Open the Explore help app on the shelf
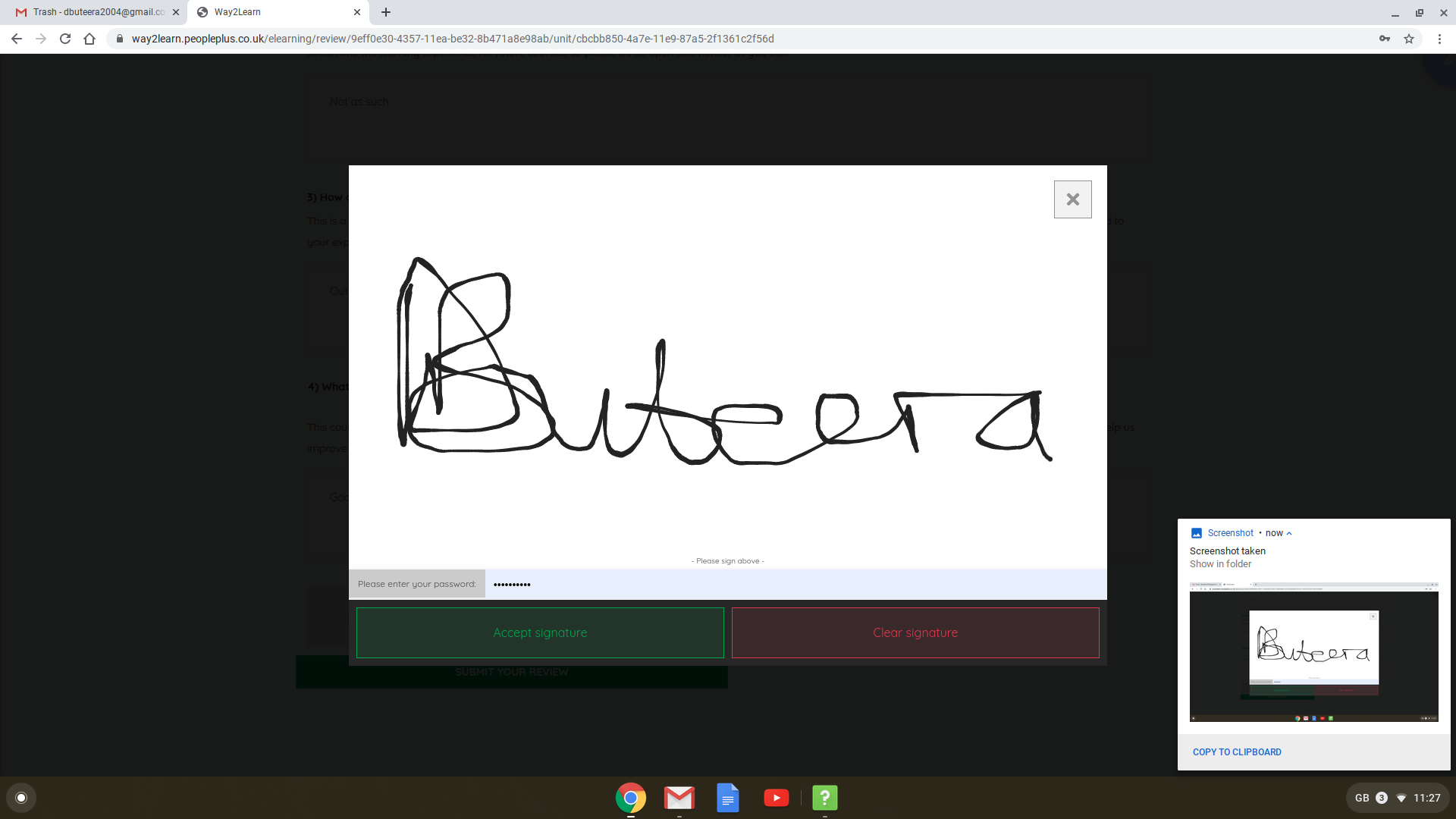Image resolution: width=1456 pixels, height=819 pixels. [x=825, y=797]
